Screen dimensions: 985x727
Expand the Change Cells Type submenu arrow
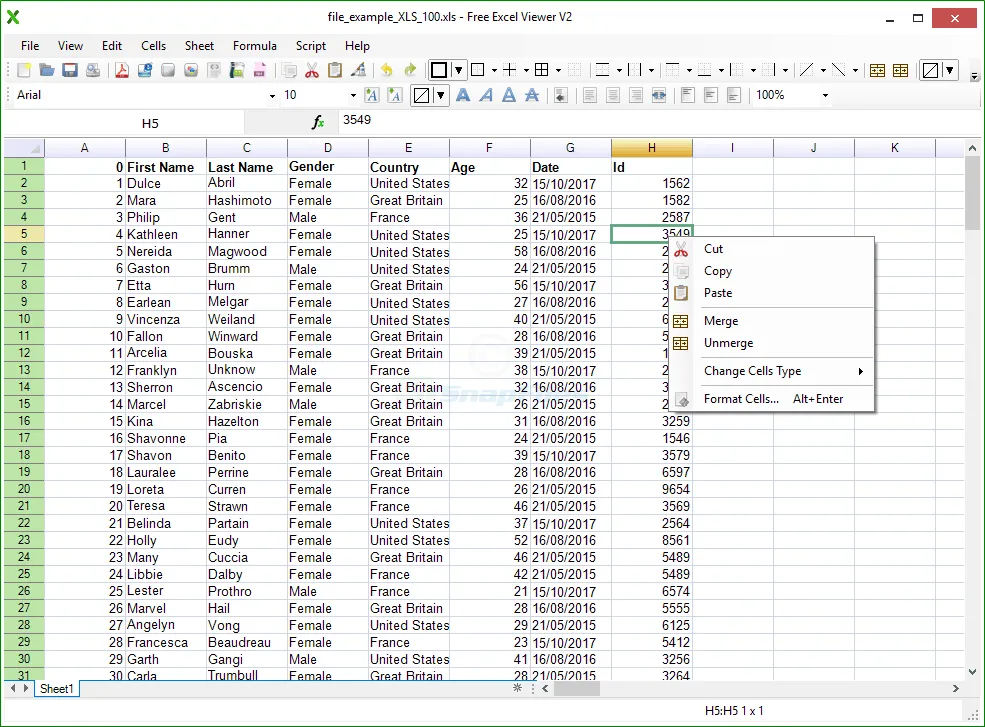[861, 371]
